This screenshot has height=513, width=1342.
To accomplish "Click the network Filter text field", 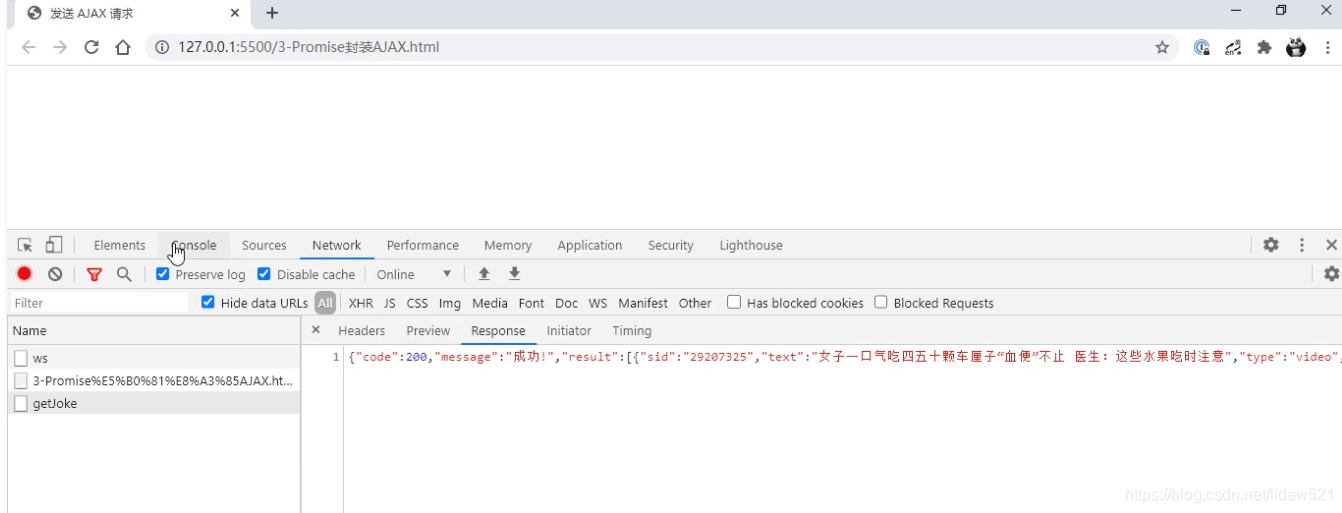I will [99, 303].
